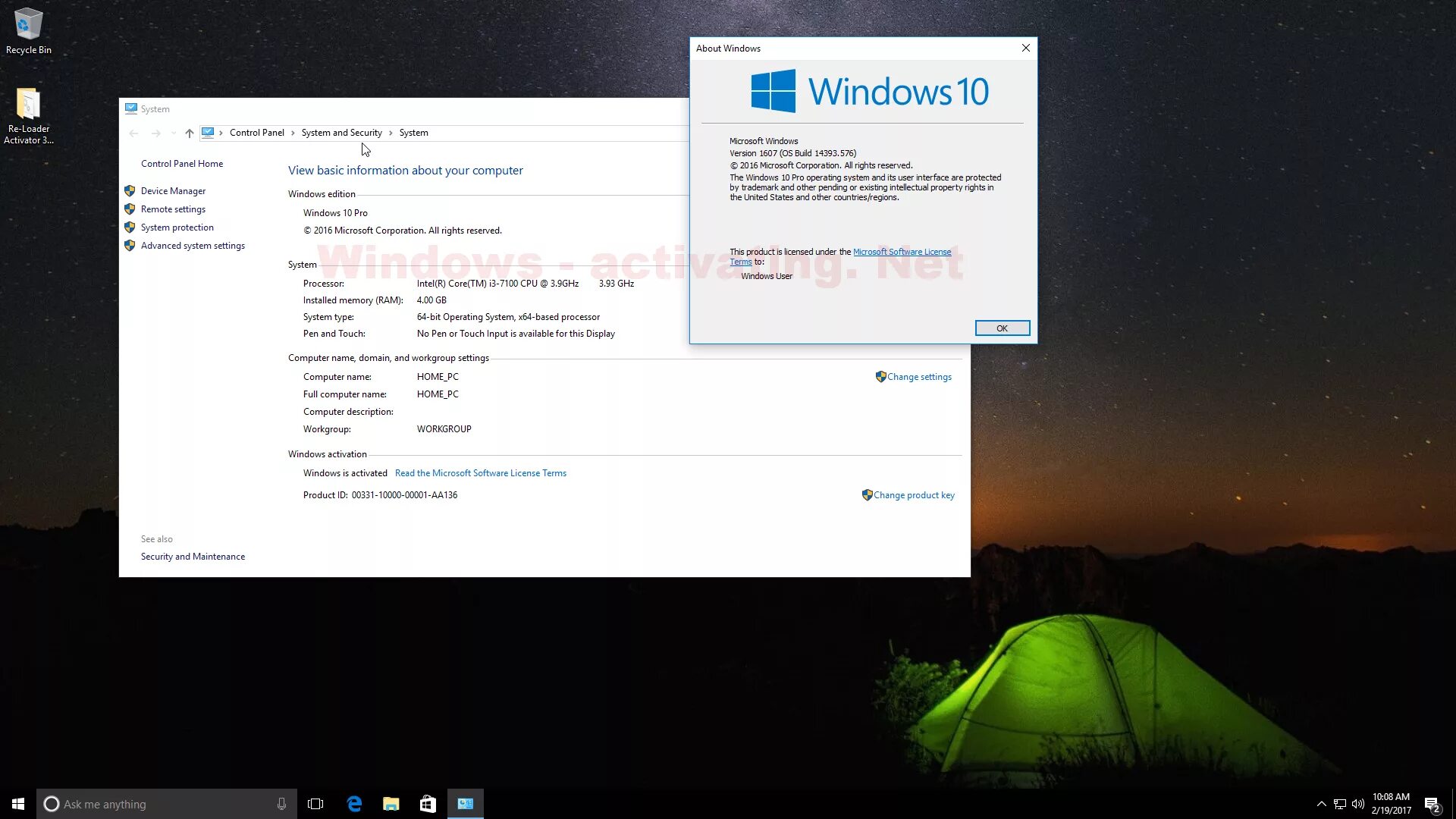The width and height of the screenshot is (1456, 819).
Task: Click the Edge browser taskbar icon
Action: tap(354, 803)
